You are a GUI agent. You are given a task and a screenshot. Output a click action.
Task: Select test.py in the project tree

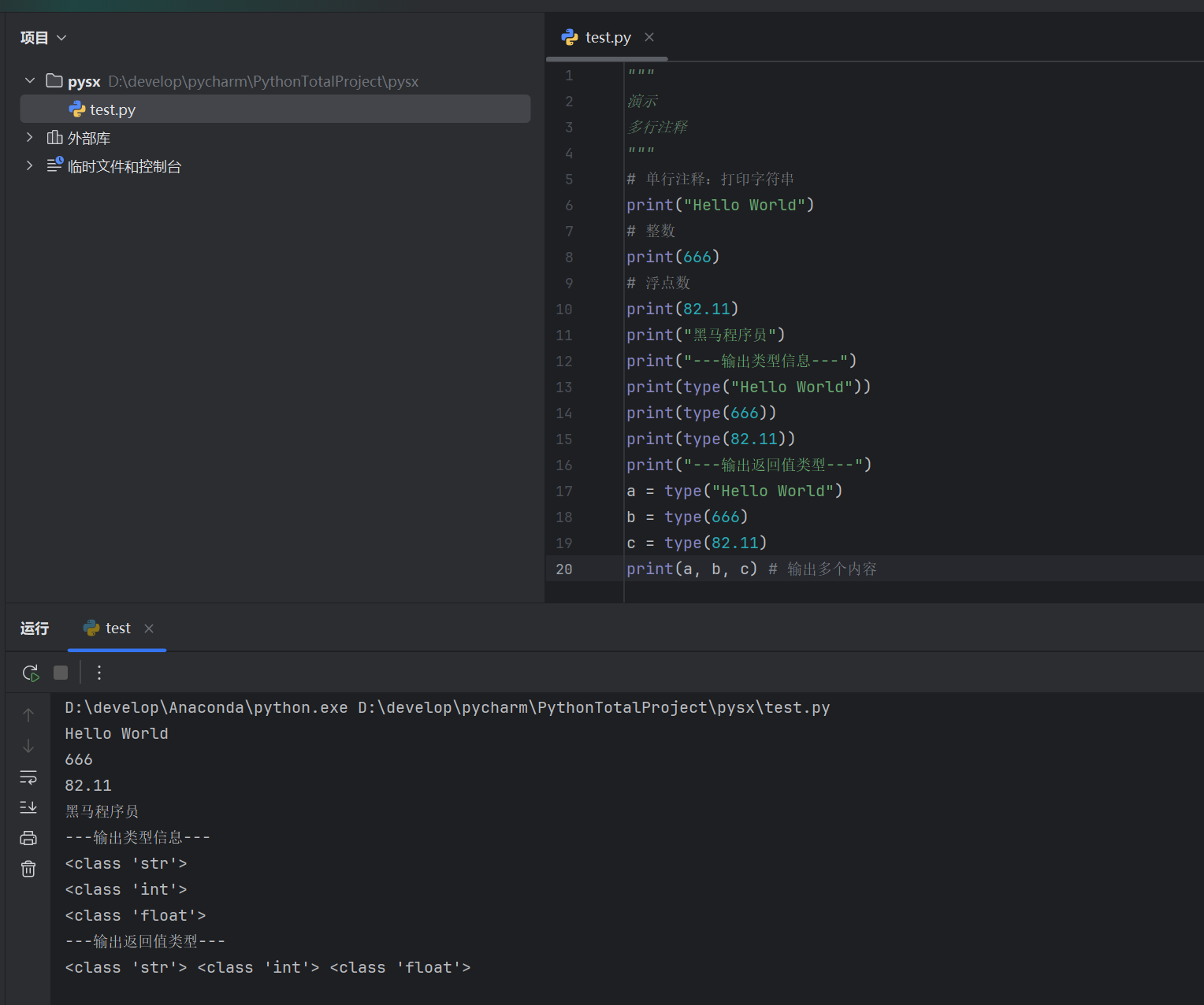pyautogui.click(x=275, y=109)
